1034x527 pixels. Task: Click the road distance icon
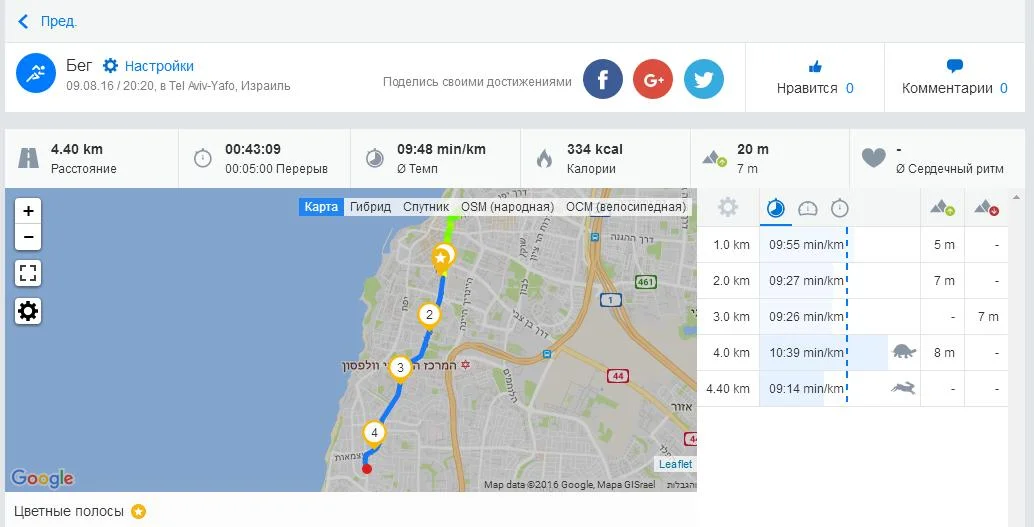tap(28, 158)
